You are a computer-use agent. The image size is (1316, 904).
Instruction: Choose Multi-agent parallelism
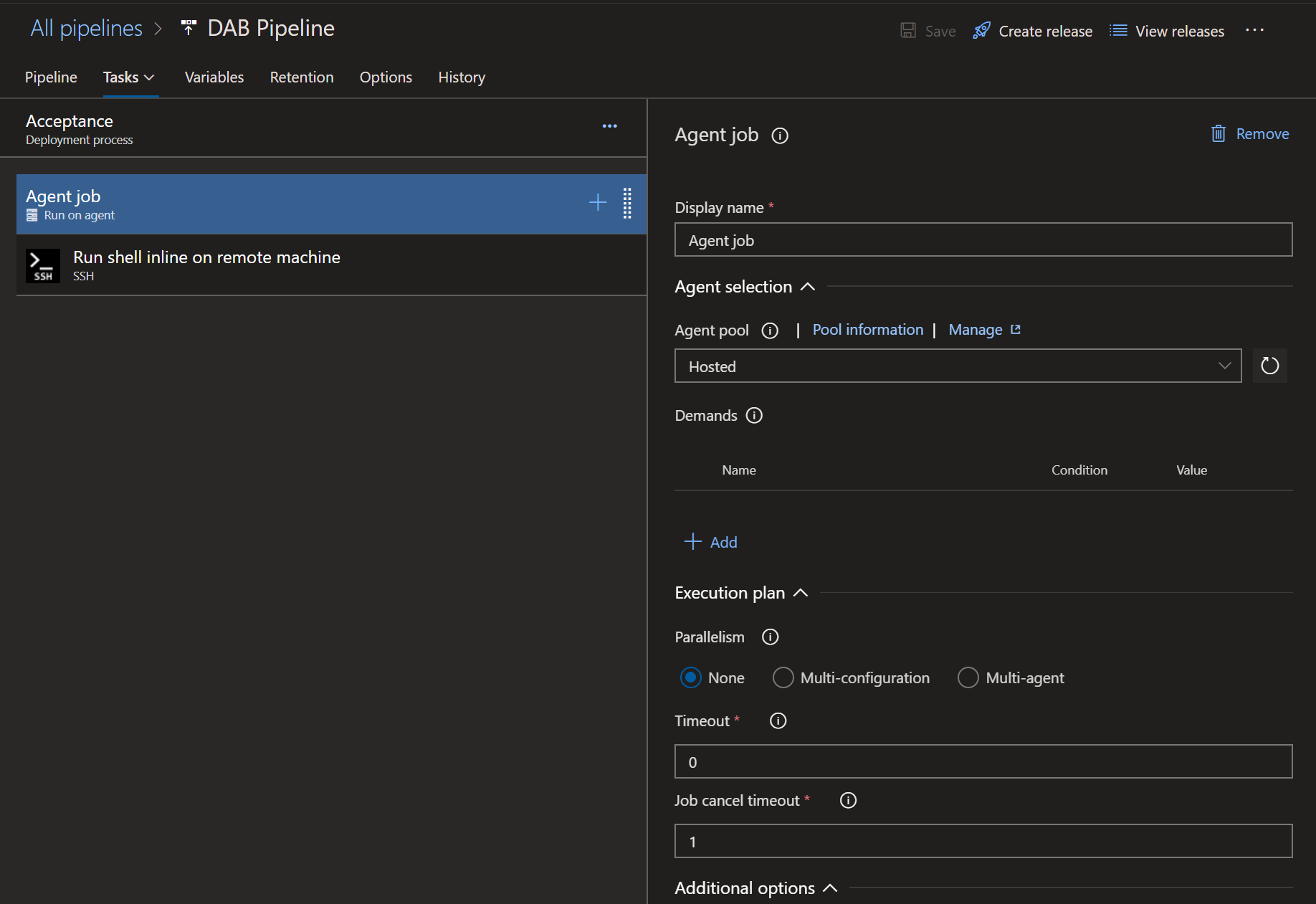[x=968, y=677]
